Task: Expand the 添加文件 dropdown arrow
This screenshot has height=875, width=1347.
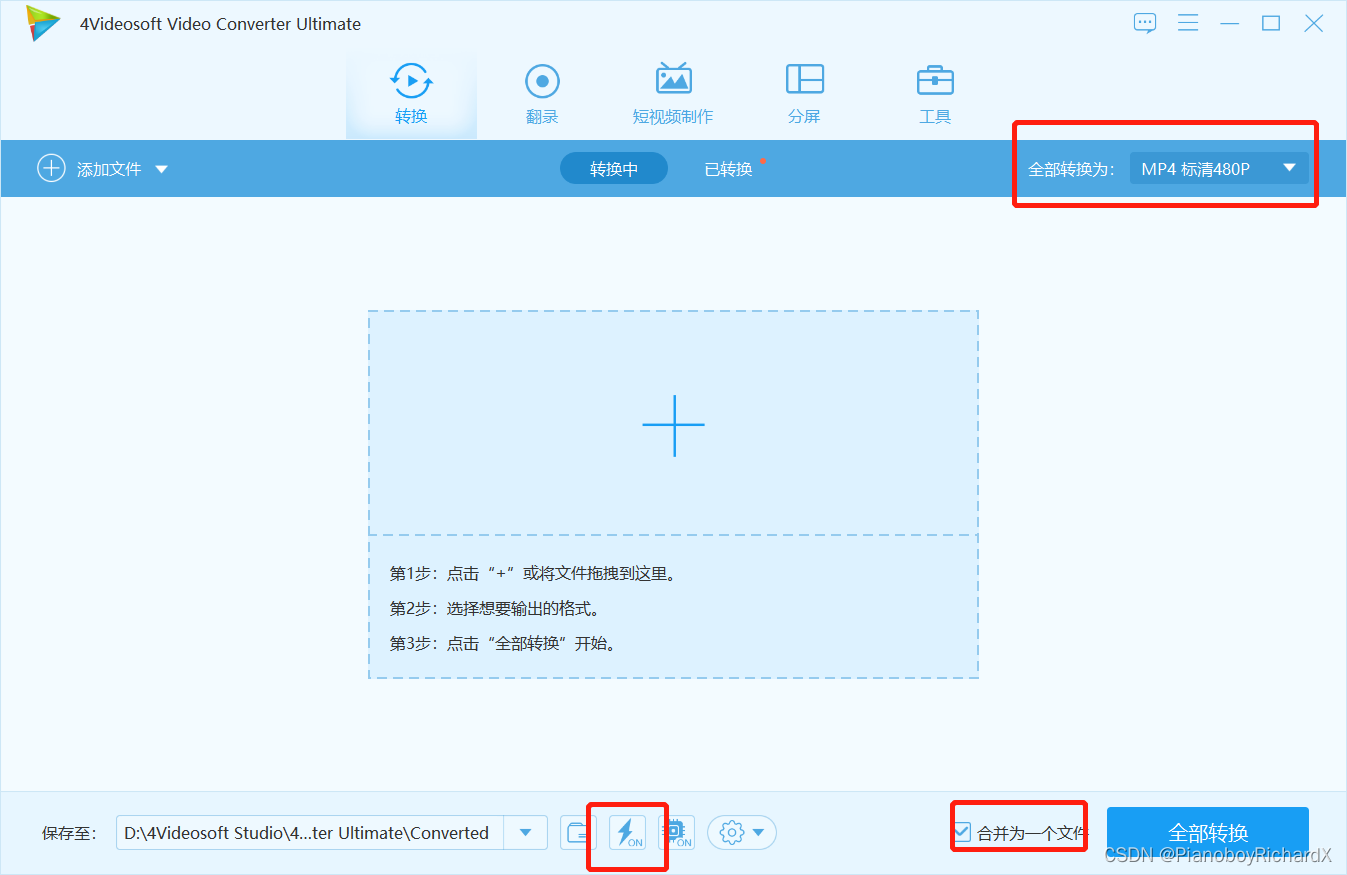Action: point(161,169)
